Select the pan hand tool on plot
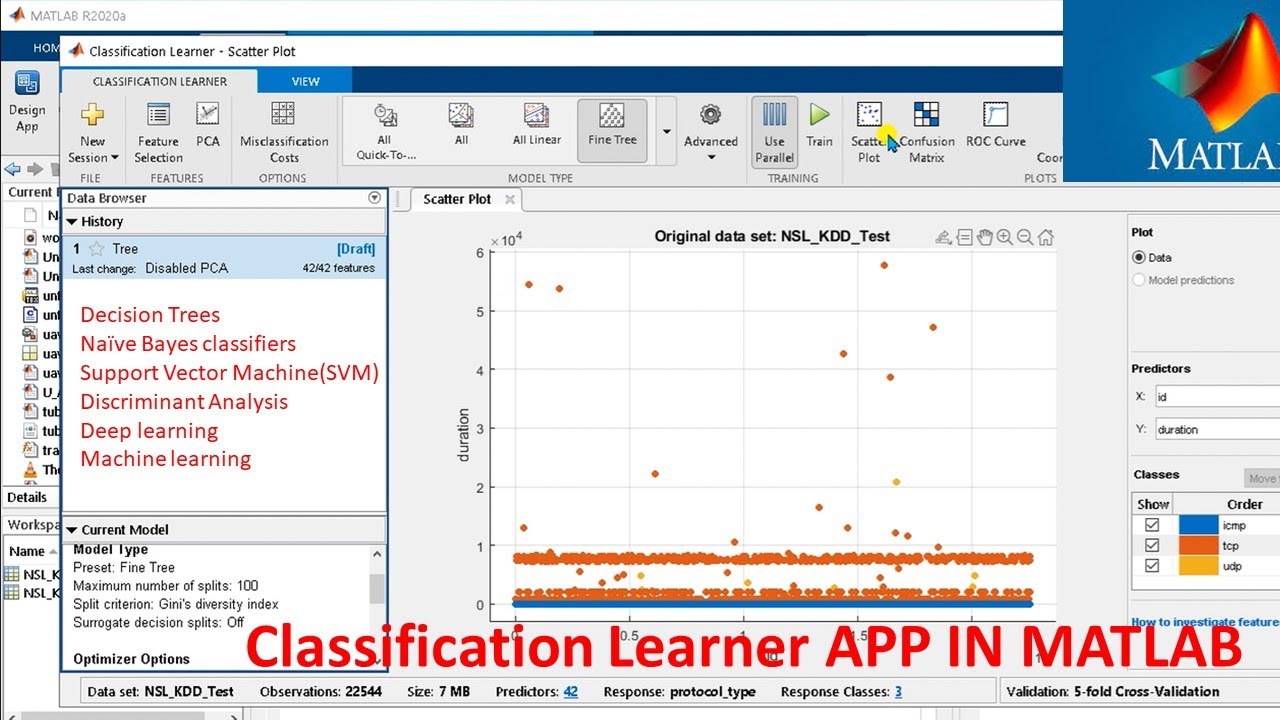The height and width of the screenshot is (720, 1280). click(x=984, y=237)
